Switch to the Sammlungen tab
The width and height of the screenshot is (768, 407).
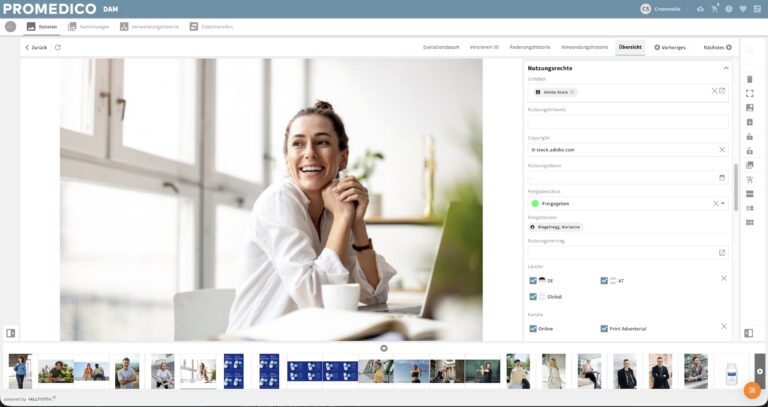[89, 27]
